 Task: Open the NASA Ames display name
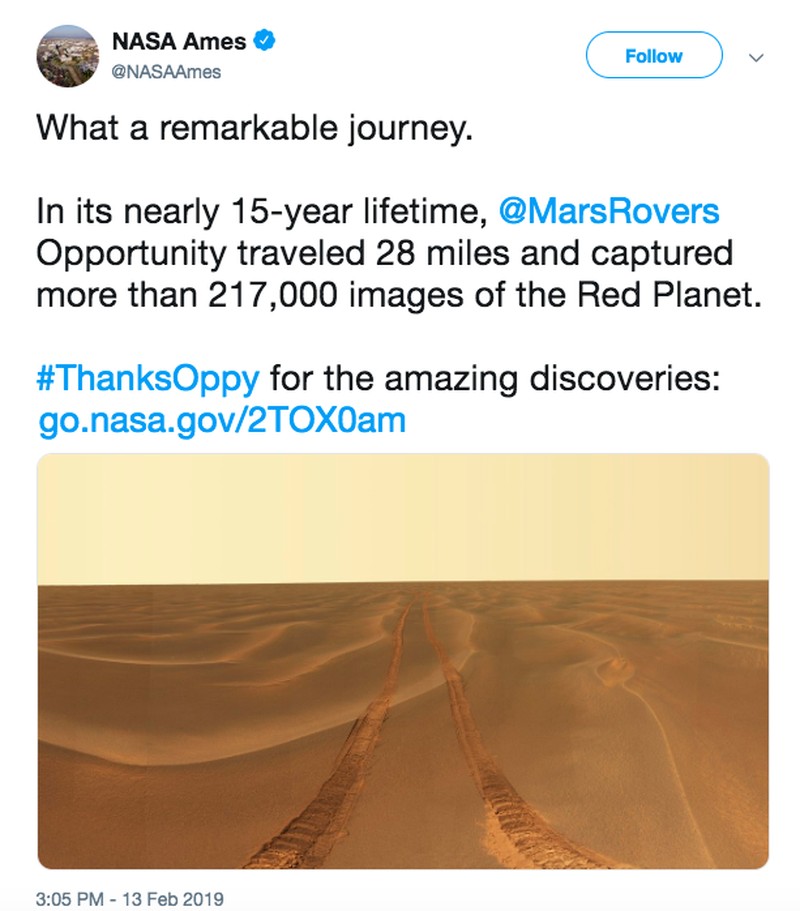point(179,41)
